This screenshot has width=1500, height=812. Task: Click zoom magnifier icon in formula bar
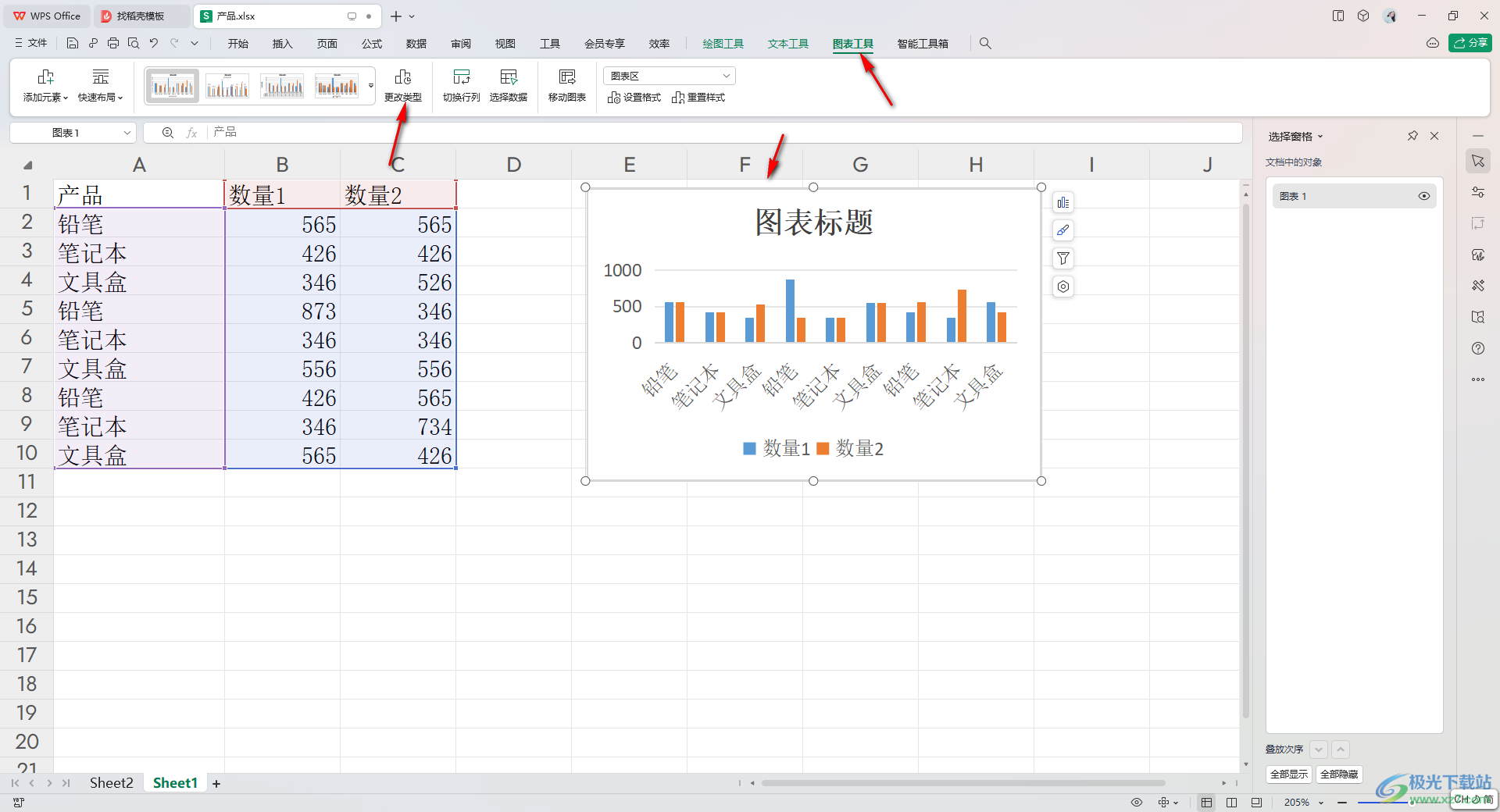pyautogui.click(x=167, y=133)
